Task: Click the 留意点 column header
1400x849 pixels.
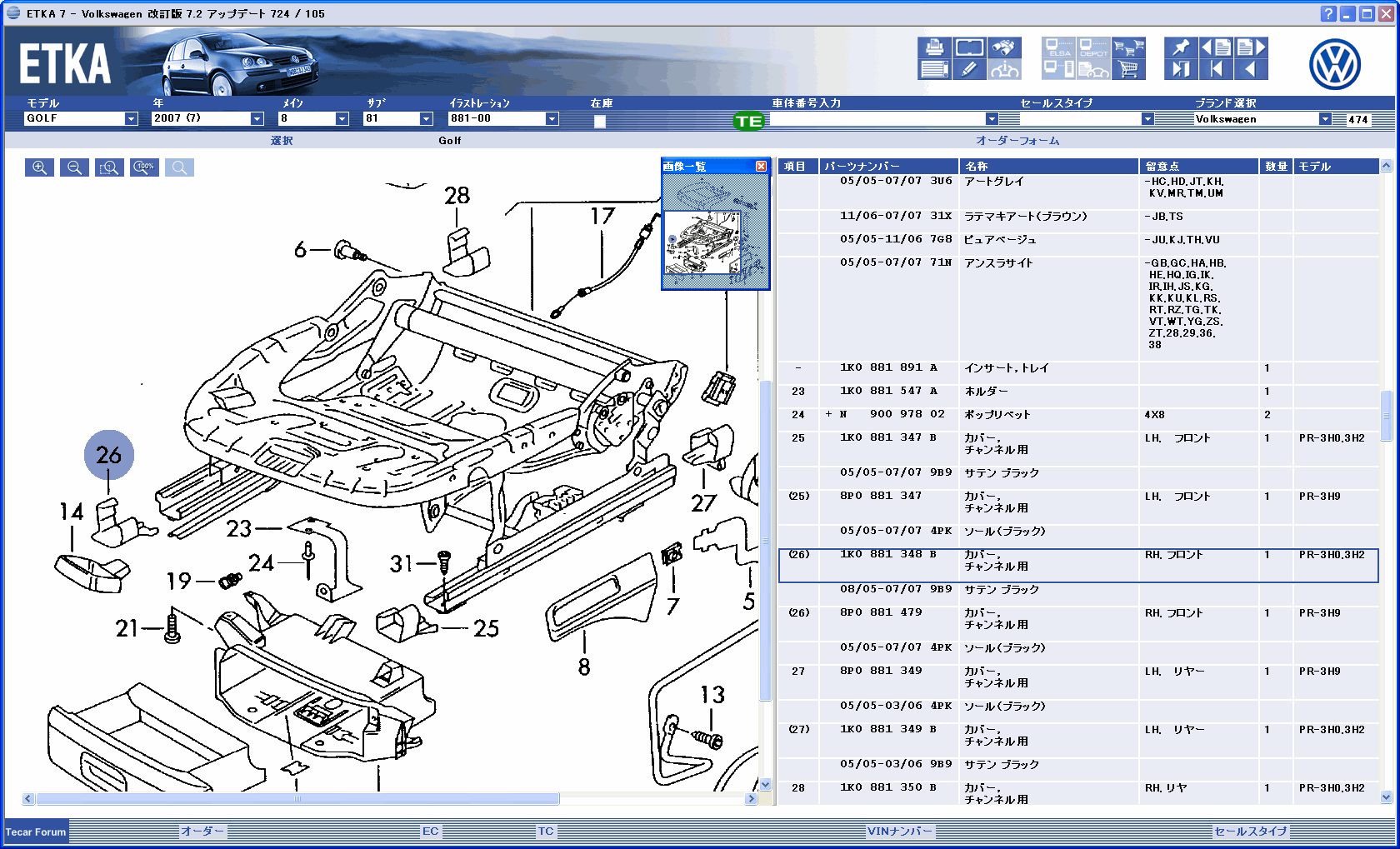Action: [1199, 167]
